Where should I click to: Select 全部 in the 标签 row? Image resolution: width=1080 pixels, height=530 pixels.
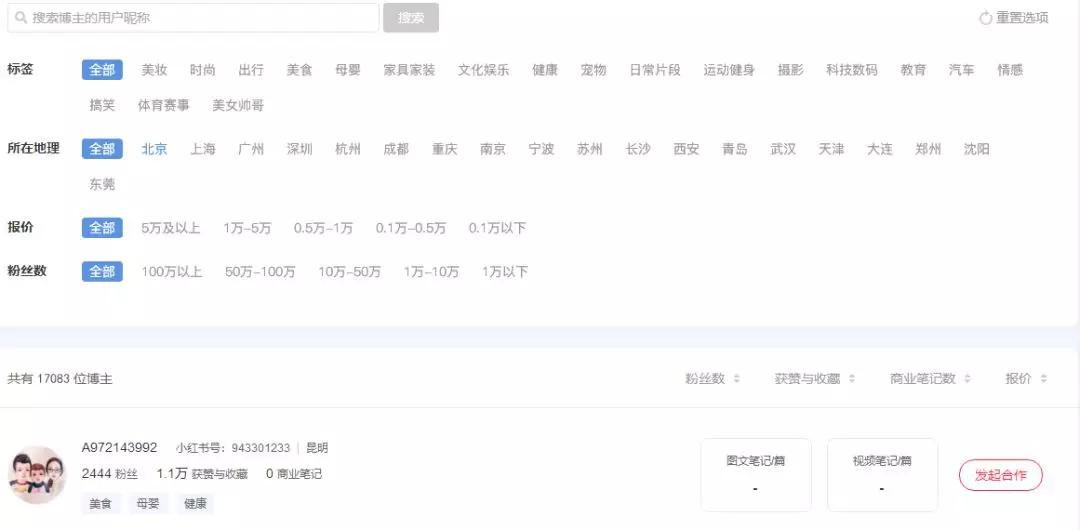click(102, 70)
